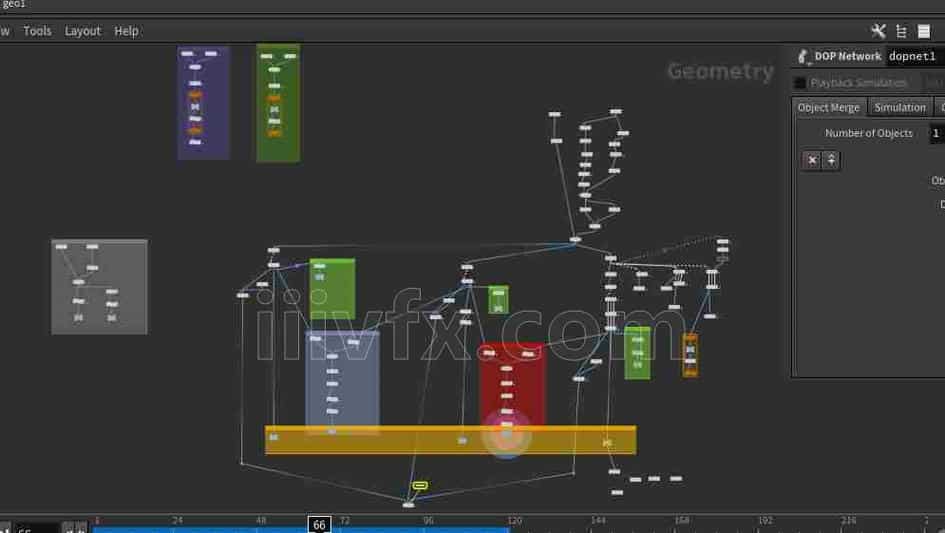Switch to the Simulation tab

900,107
